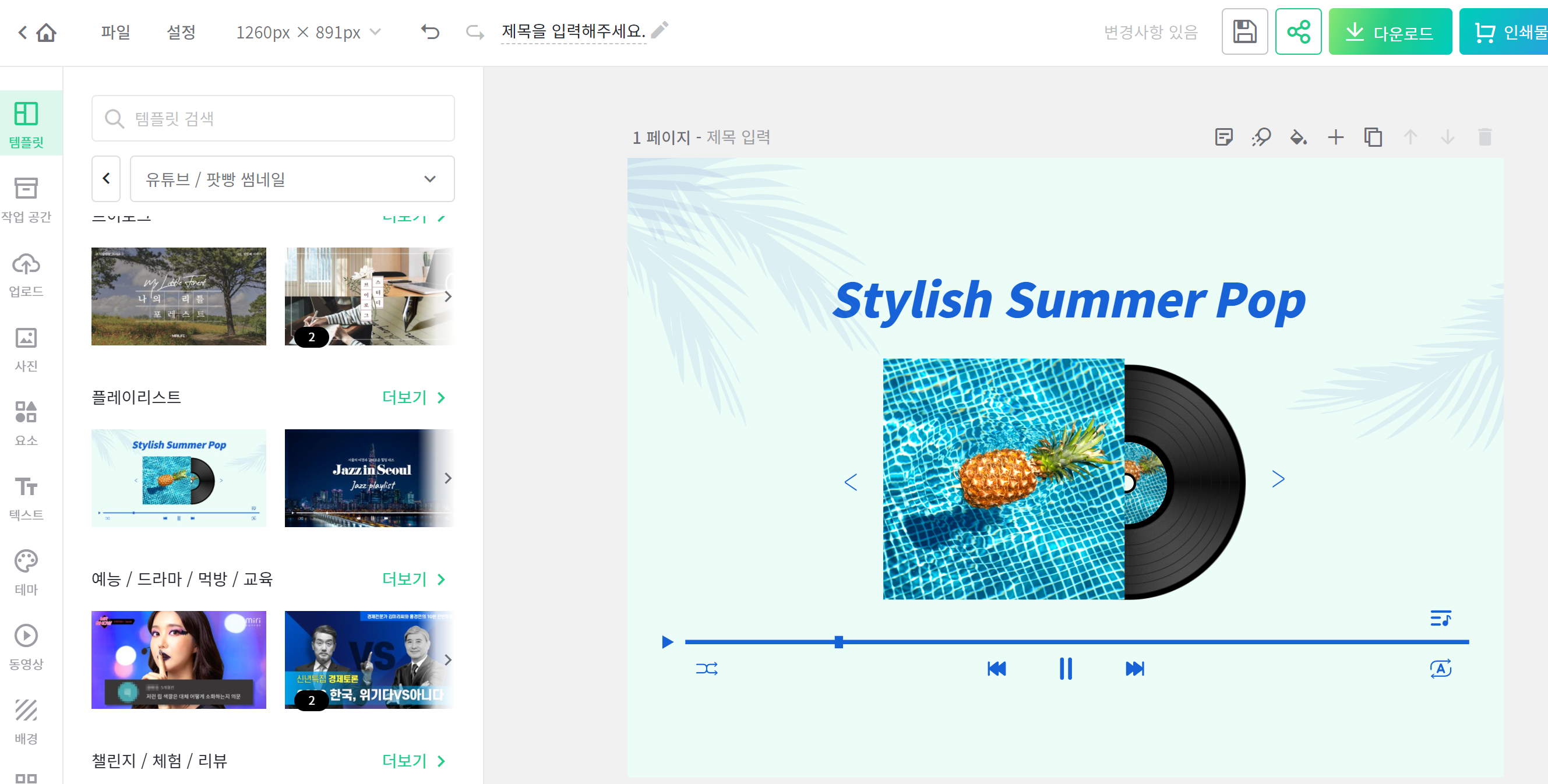Click the blue progress bar handle on canvas
This screenshot has height=784, width=1548.
pyautogui.click(x=838, y=642)
